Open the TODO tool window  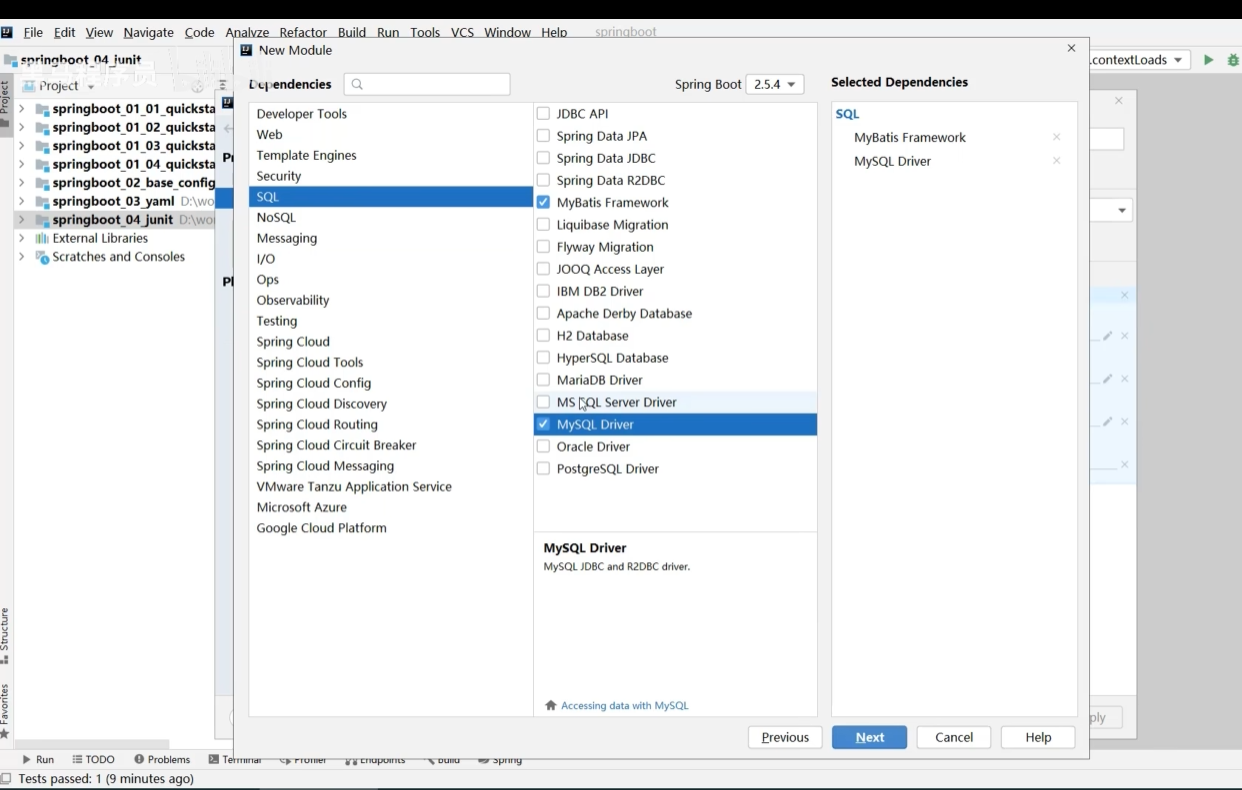[94, 760]
